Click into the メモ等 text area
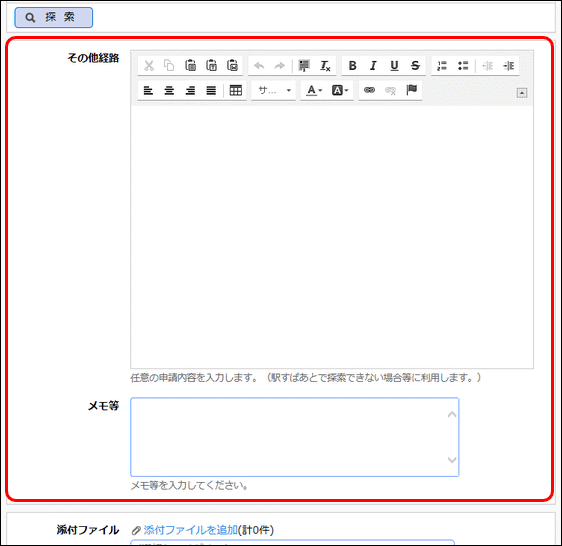 (295, 437)
